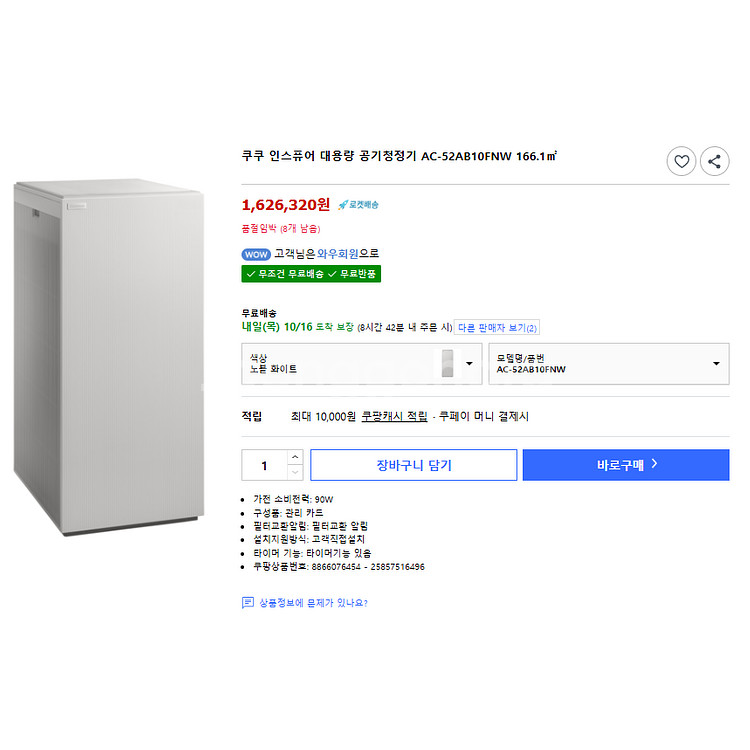Click the 상품정보에 문제가 있나요 report icon

[248, 603]
